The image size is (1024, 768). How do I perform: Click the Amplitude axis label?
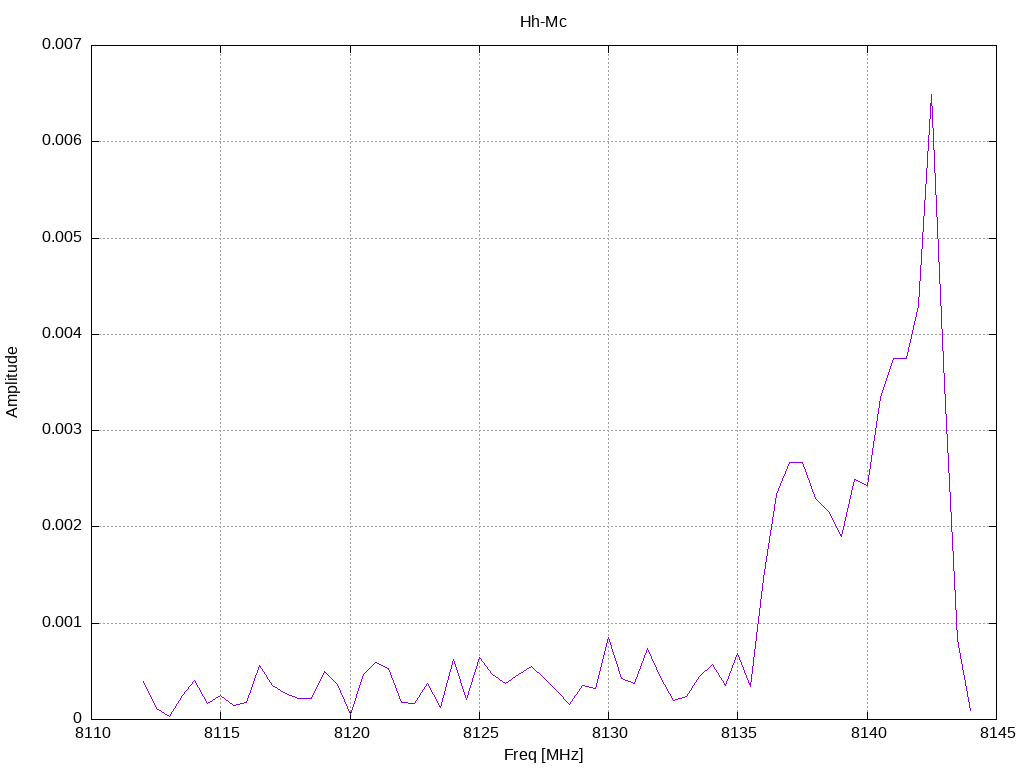pyautogui.click(x=12, y=382)
